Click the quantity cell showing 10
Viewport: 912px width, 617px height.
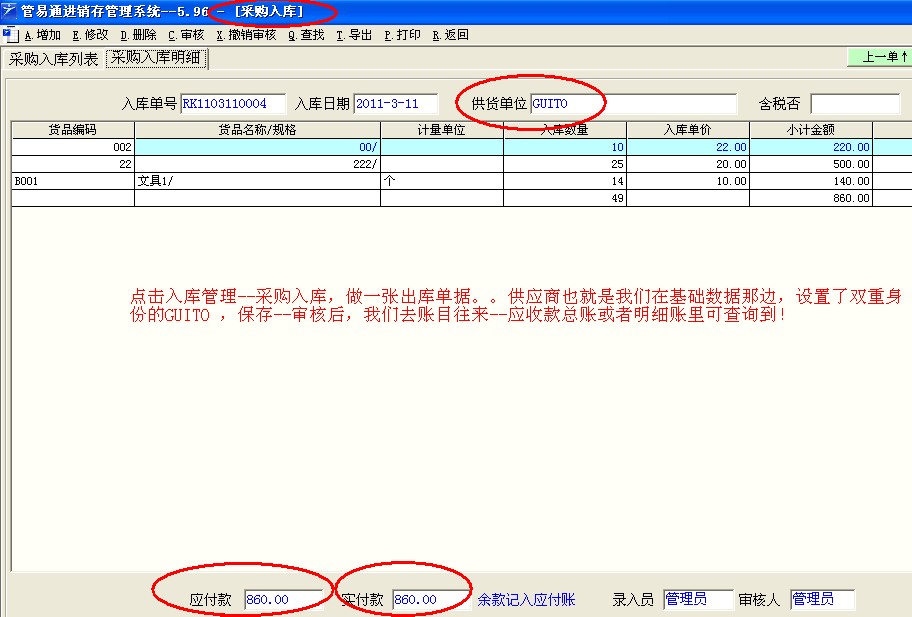tap(565, 147)
